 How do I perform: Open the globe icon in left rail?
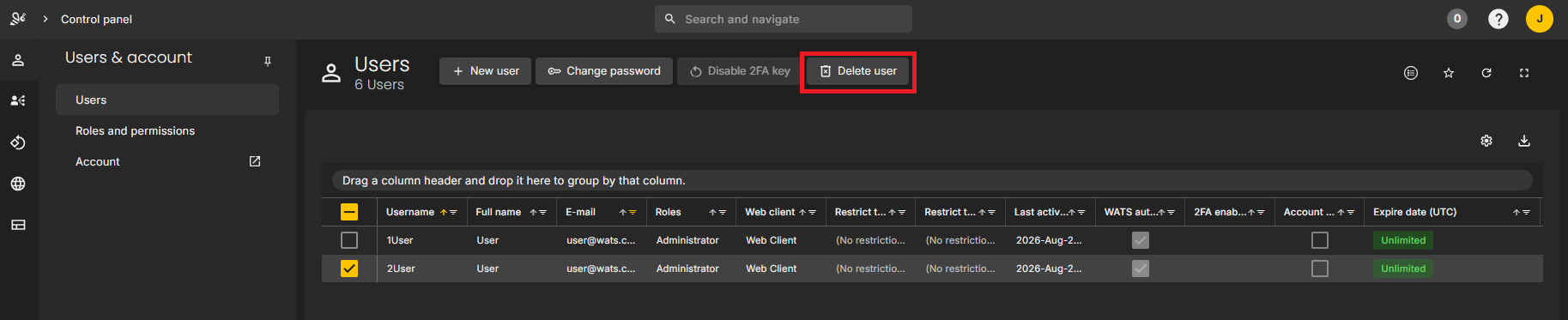pos(18,184)
